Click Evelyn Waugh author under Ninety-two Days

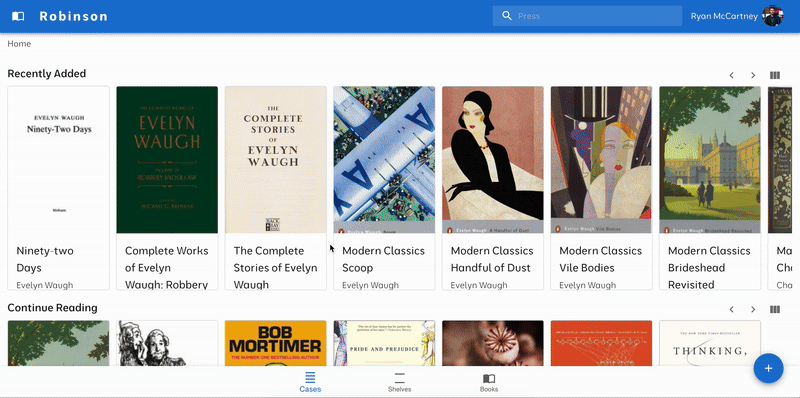pos(45,285)
